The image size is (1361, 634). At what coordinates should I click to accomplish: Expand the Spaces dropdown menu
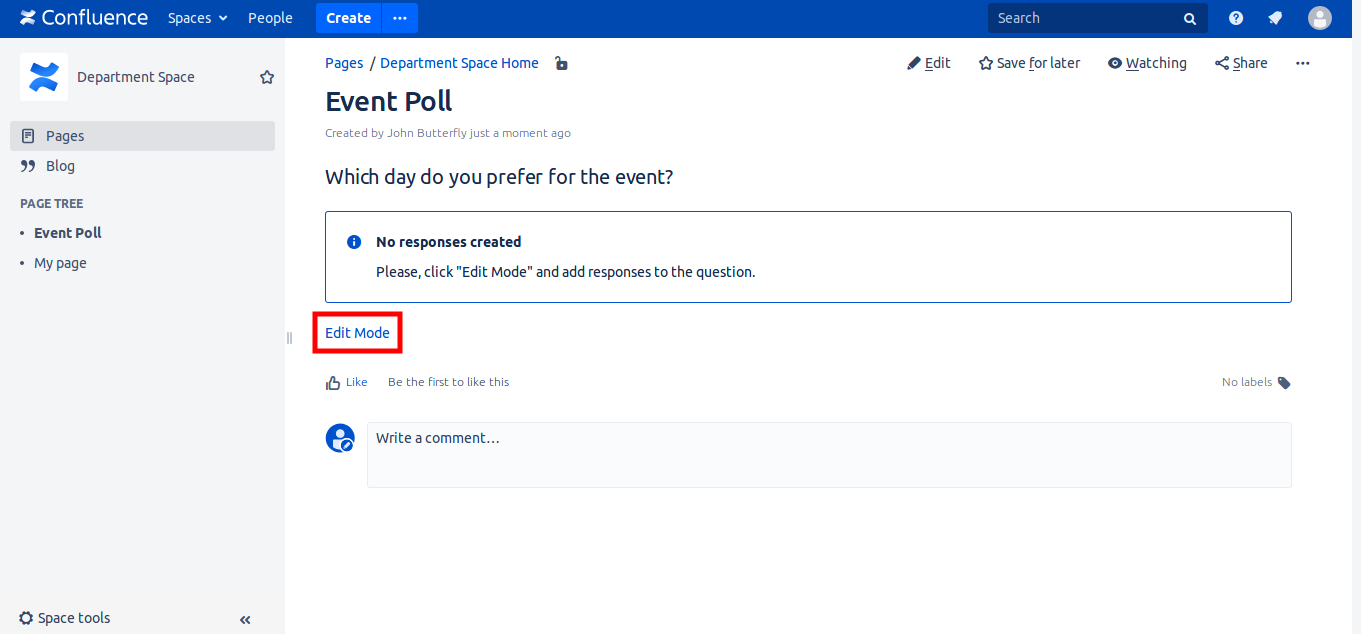[197, 18]
